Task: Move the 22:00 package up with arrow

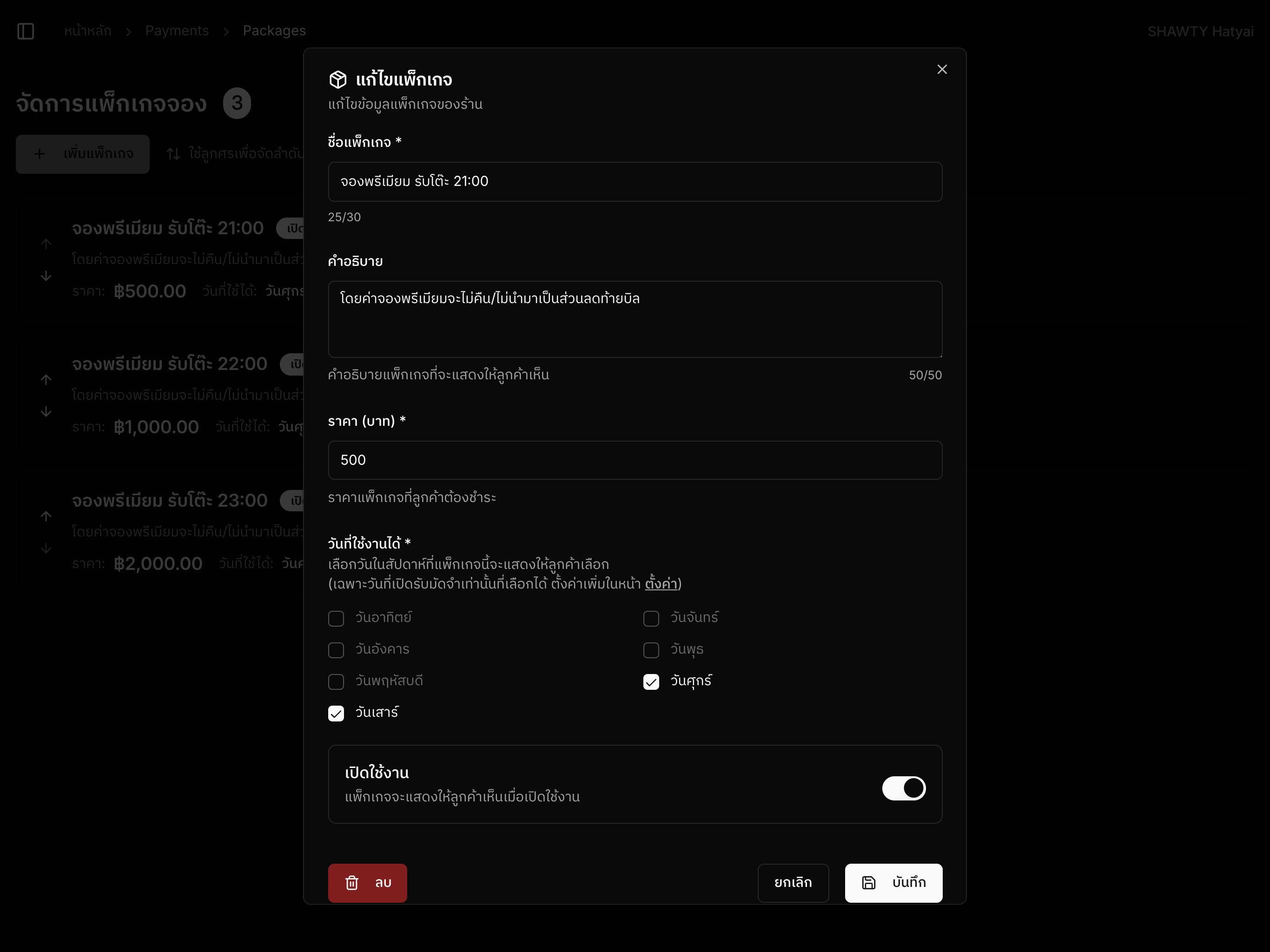Action: click(46, 379)
